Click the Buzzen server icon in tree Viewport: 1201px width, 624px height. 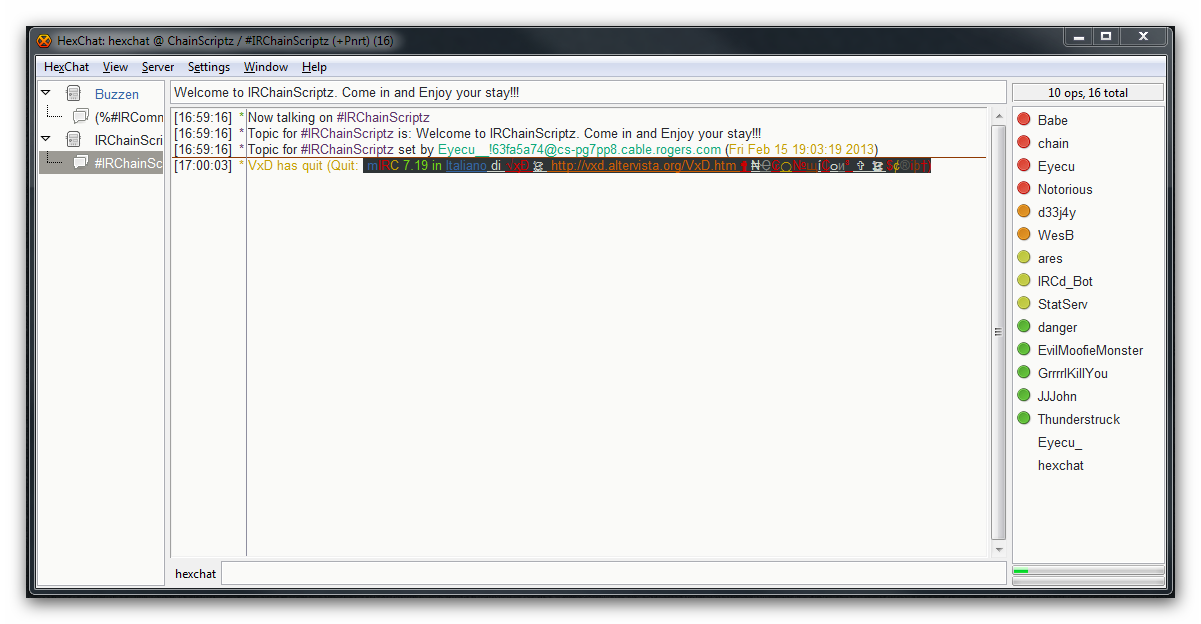(x=73, y=94)
